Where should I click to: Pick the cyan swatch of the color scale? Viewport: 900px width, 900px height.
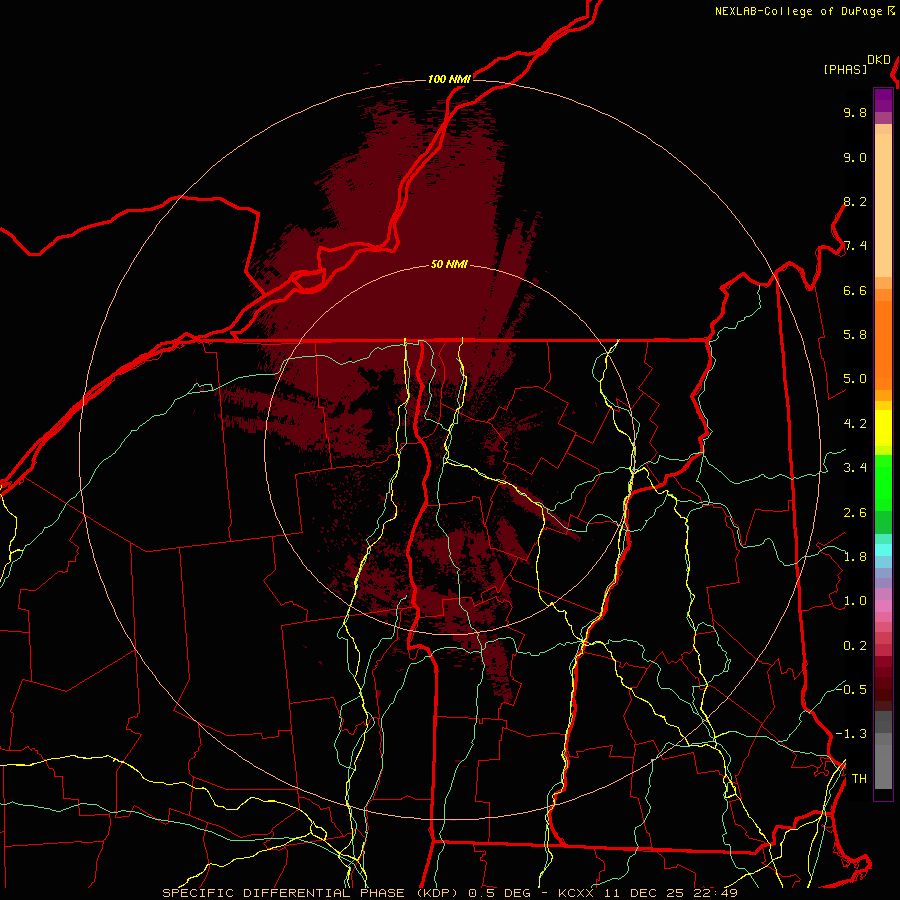883,550
